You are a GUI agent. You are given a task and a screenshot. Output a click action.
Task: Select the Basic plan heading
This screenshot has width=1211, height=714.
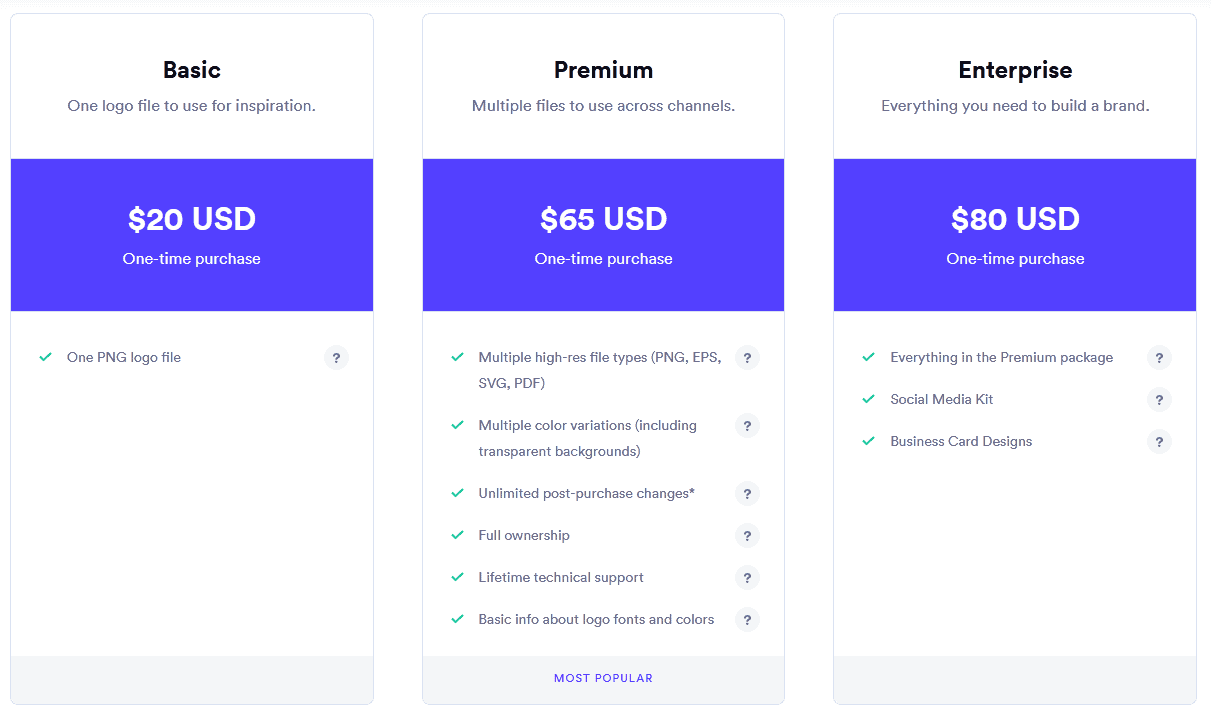coord(191,70)
